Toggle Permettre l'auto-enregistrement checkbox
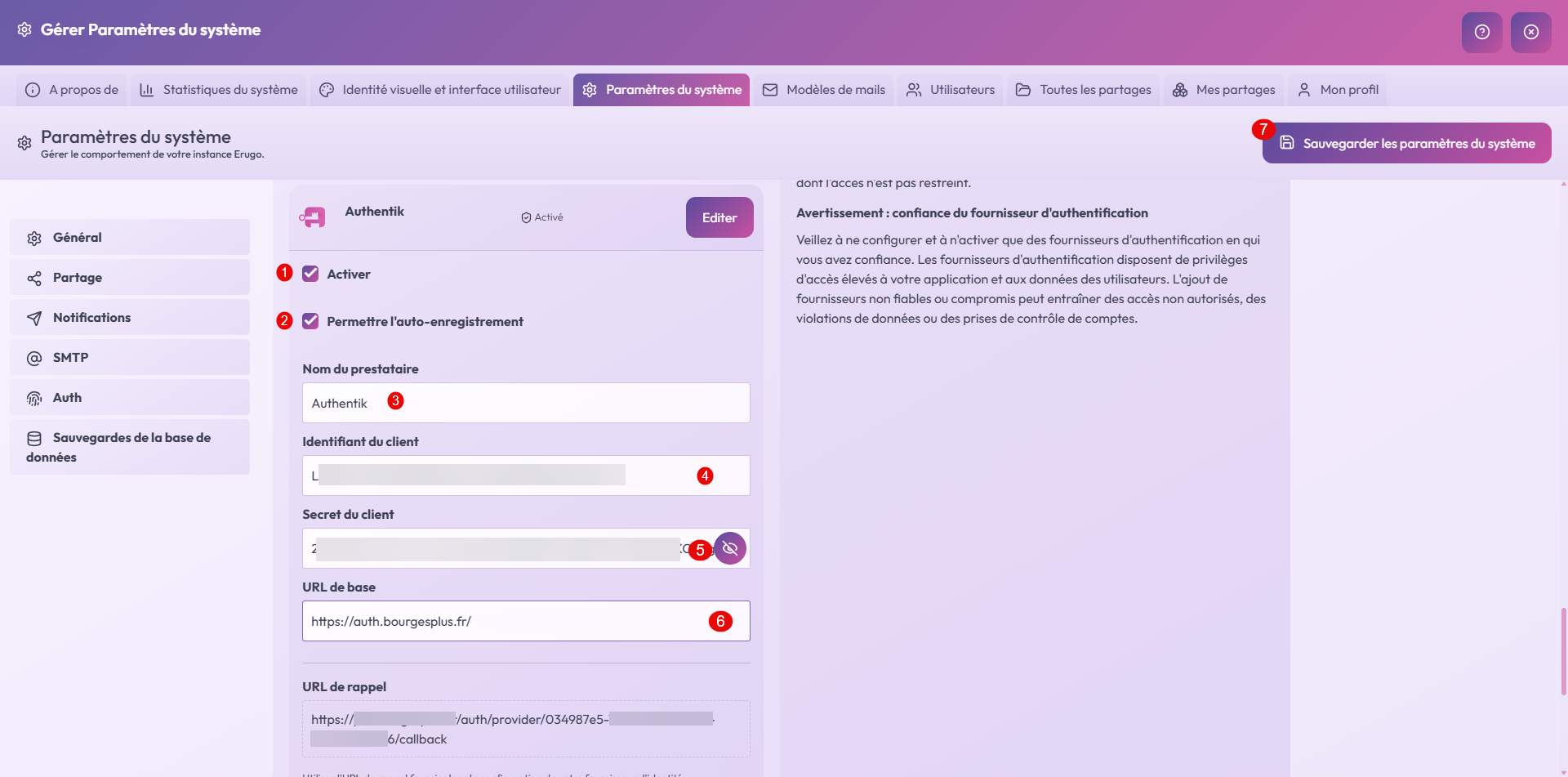The height and width of the screenshot is (777, 1568). pyautogui.click(x=310, y=321)
